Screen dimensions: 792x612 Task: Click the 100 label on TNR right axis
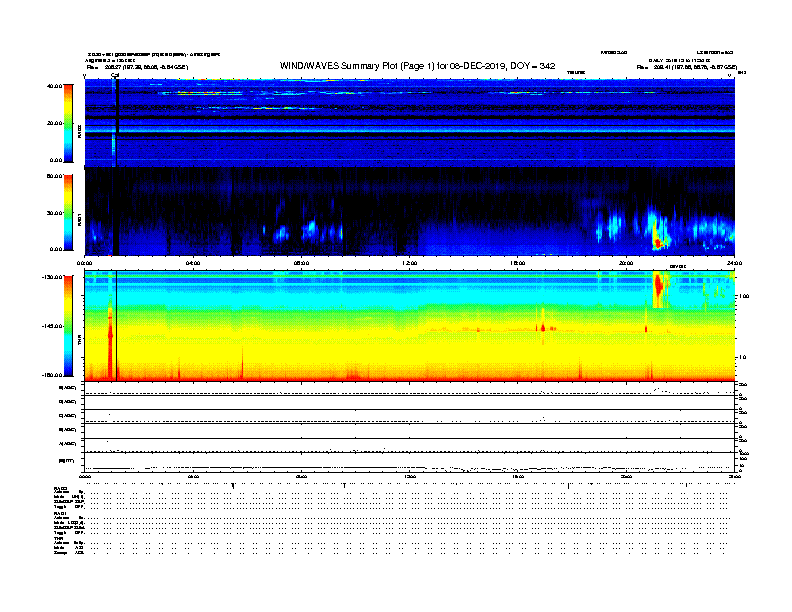[x=744, y=296]
